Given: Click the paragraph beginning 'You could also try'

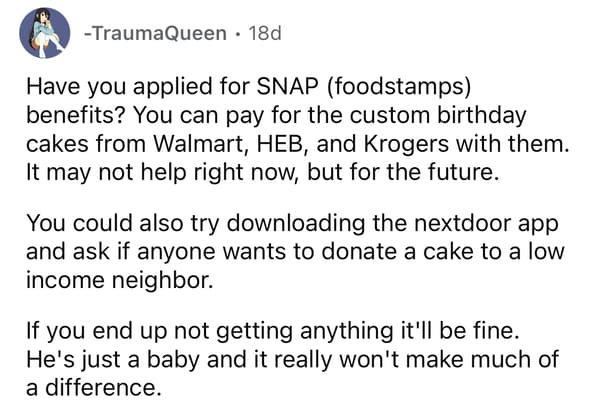Looking at the screenshot, I should (x=295, y=252).
